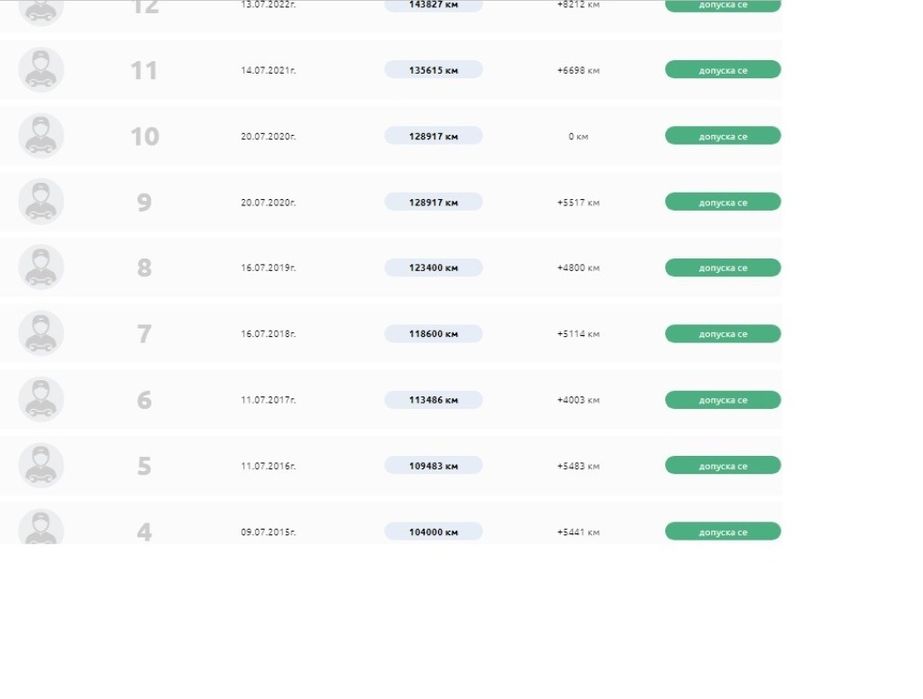Image resolution: width=923 pixels, height=699 pixels.
Task: Click the green 'допуска се' badge in row 4
Action: (x=722, y=532)
